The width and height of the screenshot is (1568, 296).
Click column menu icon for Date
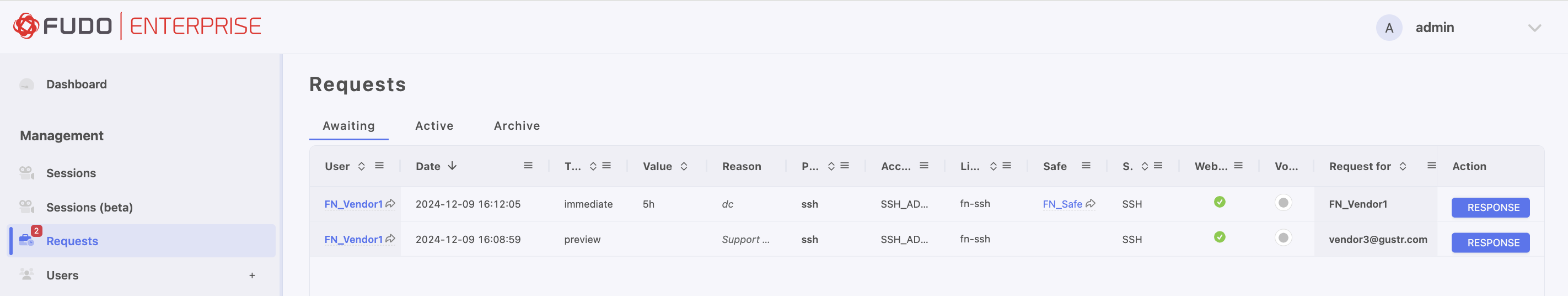[x=528, y=166]
